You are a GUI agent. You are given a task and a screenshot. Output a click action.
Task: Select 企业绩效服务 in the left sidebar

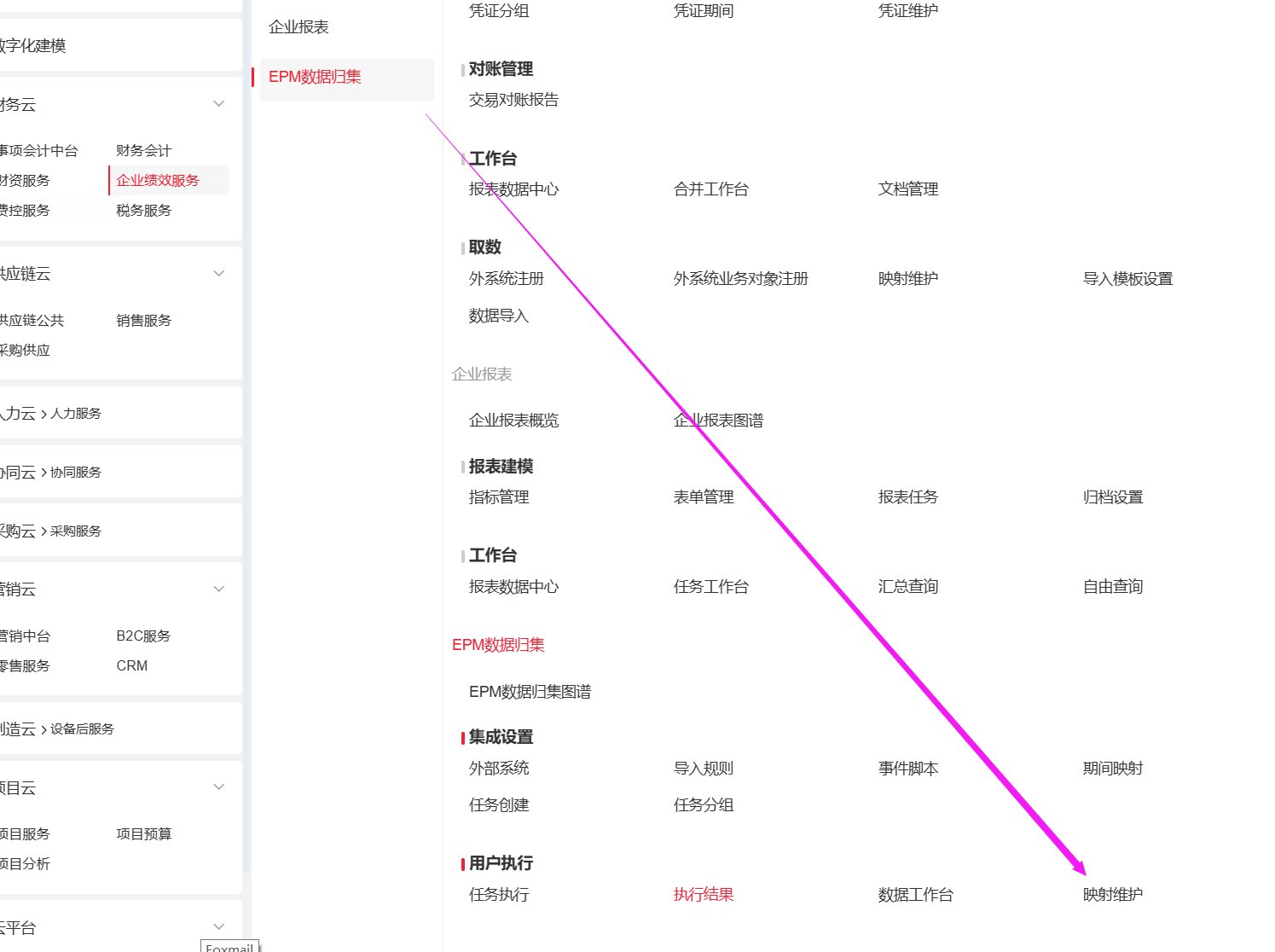pyautogui.click(x=158, y=181)
